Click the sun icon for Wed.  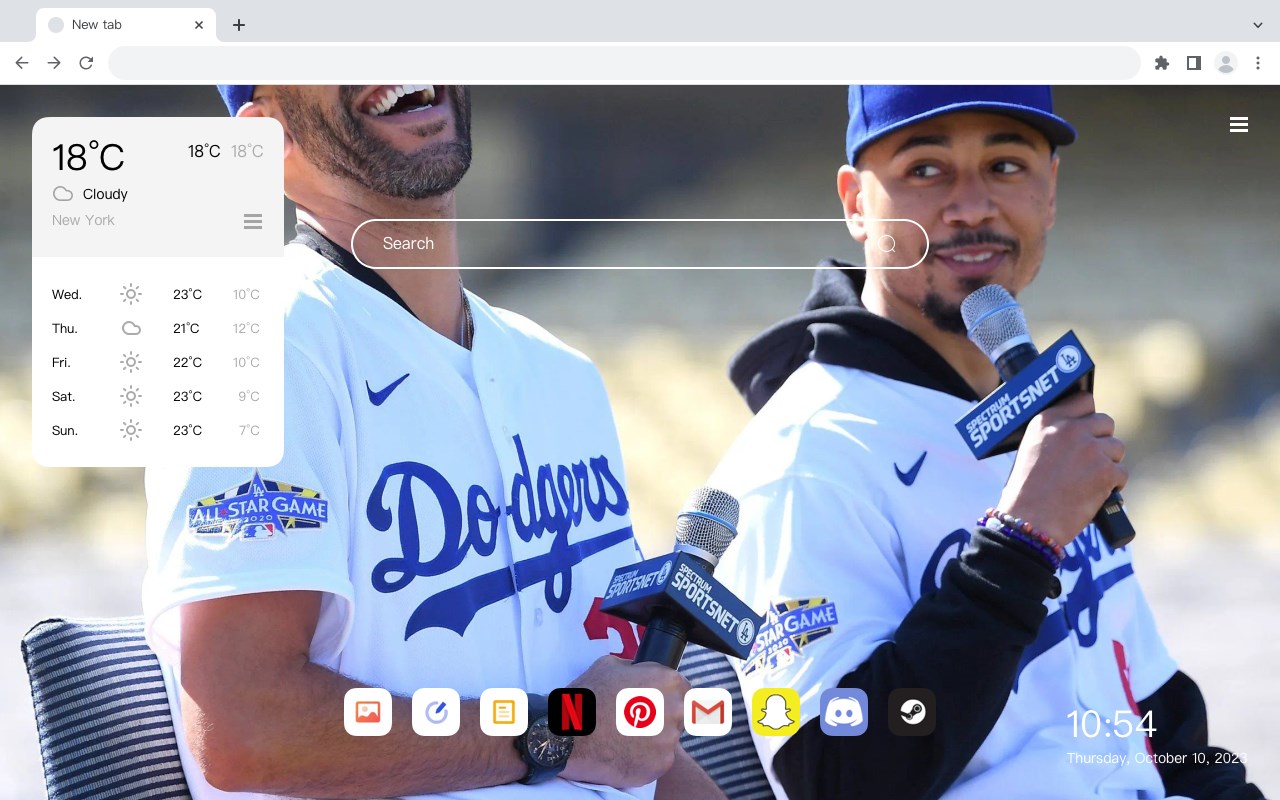(x=131, y=294)
